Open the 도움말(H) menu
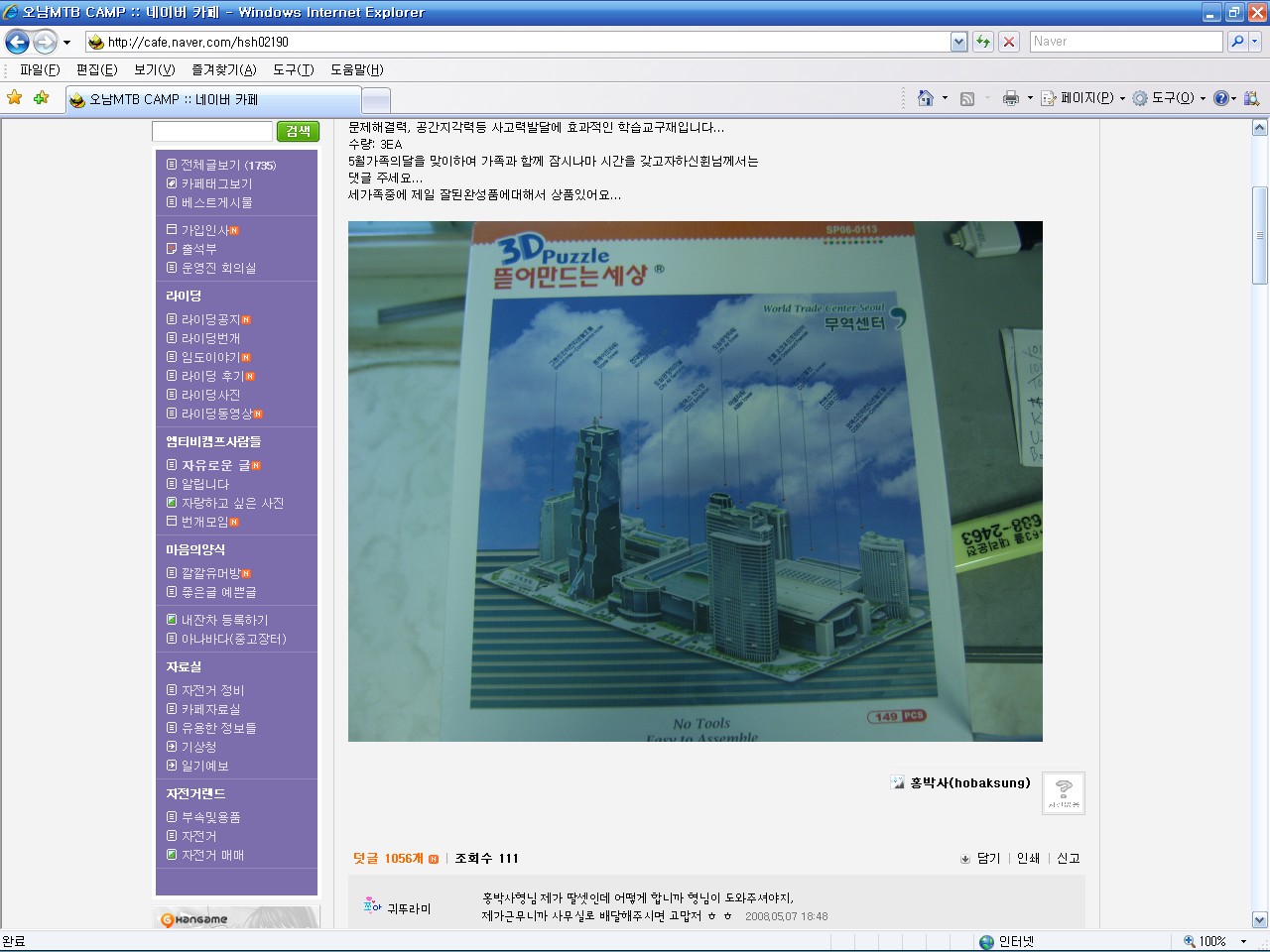The height and width of the screenshot is (952, 1270). click(x=356, y=69)
